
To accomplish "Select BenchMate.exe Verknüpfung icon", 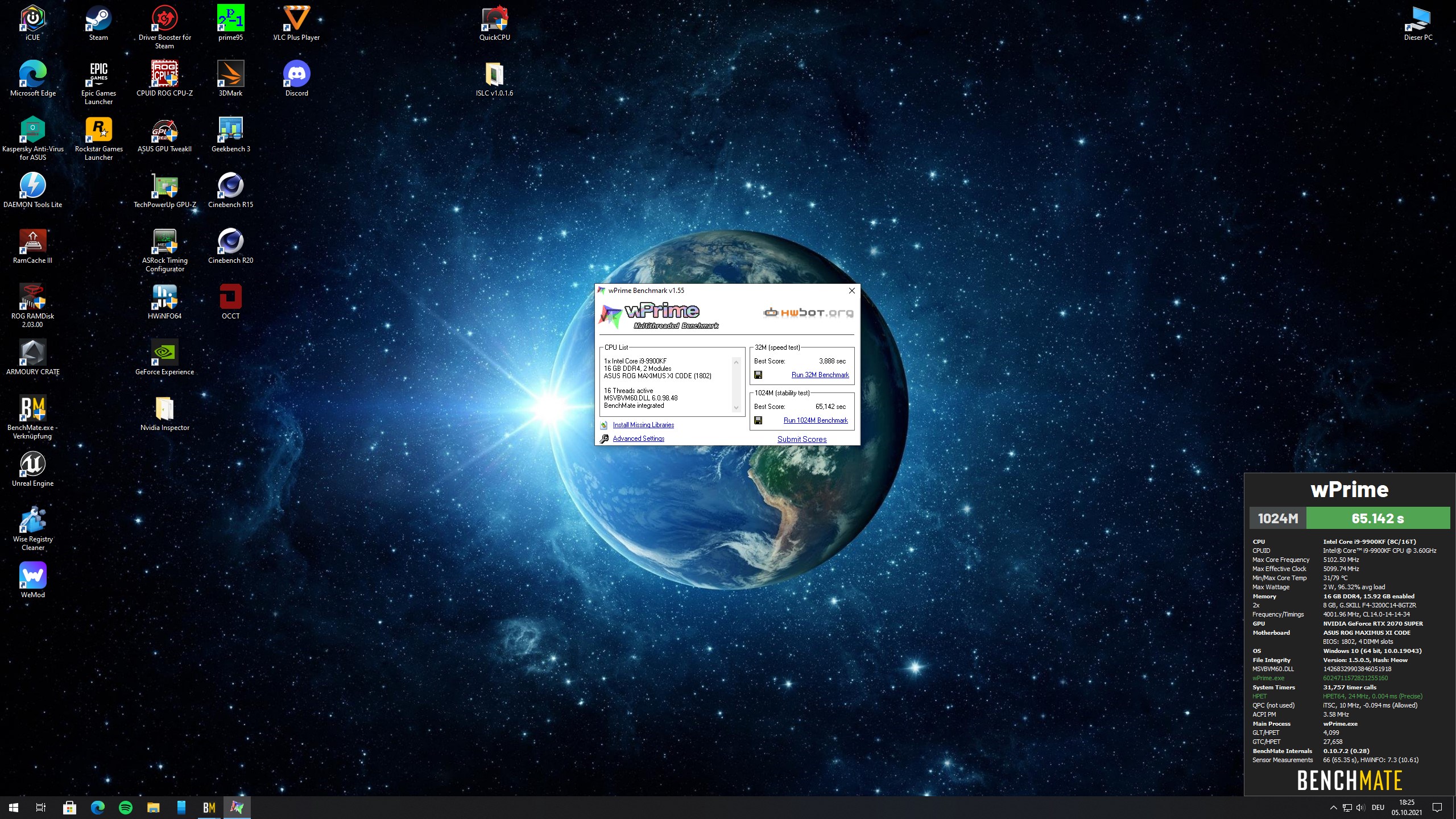I will pyautogui.click(x=32, y=417).
